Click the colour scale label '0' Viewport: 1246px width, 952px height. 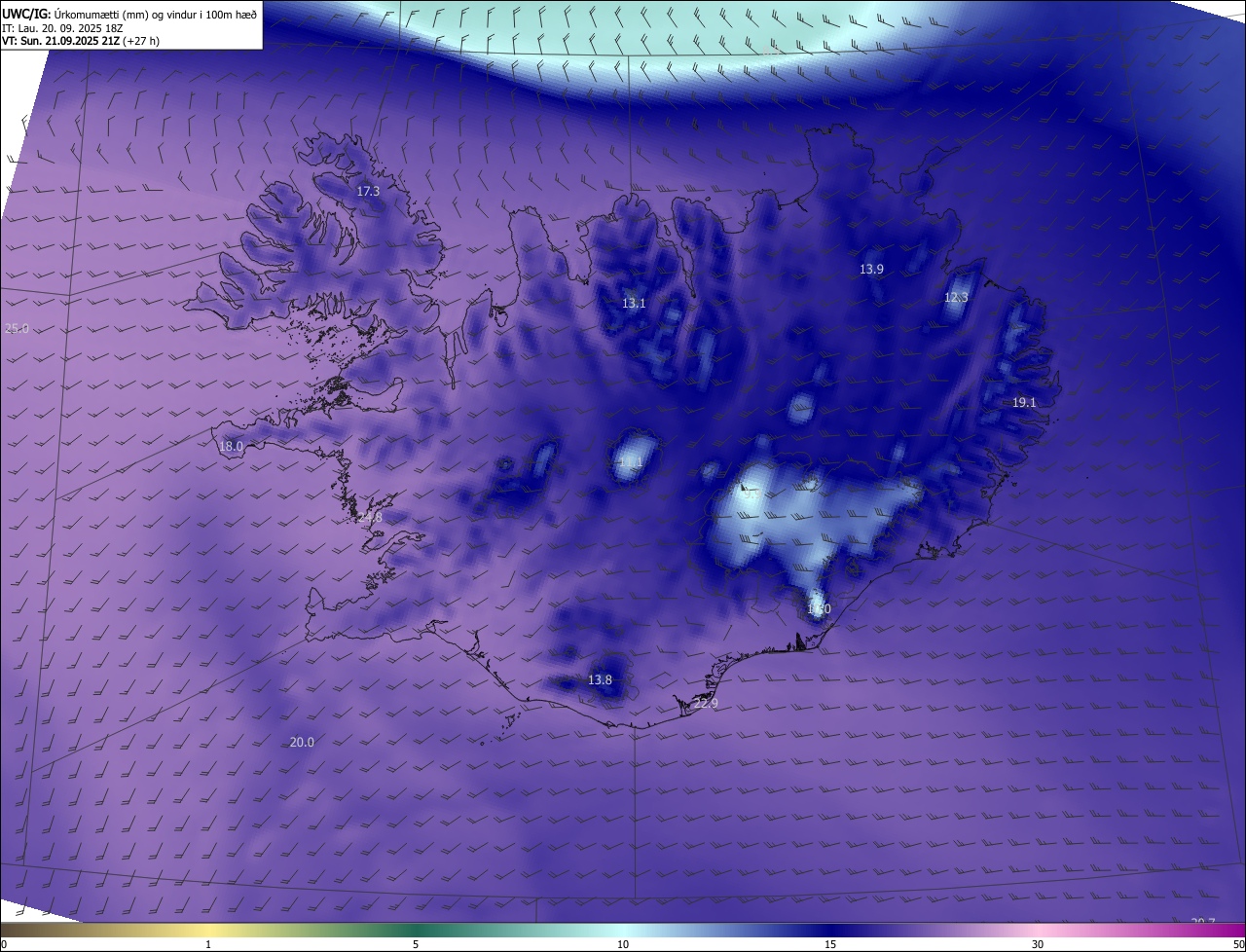[x=4, y=944]
